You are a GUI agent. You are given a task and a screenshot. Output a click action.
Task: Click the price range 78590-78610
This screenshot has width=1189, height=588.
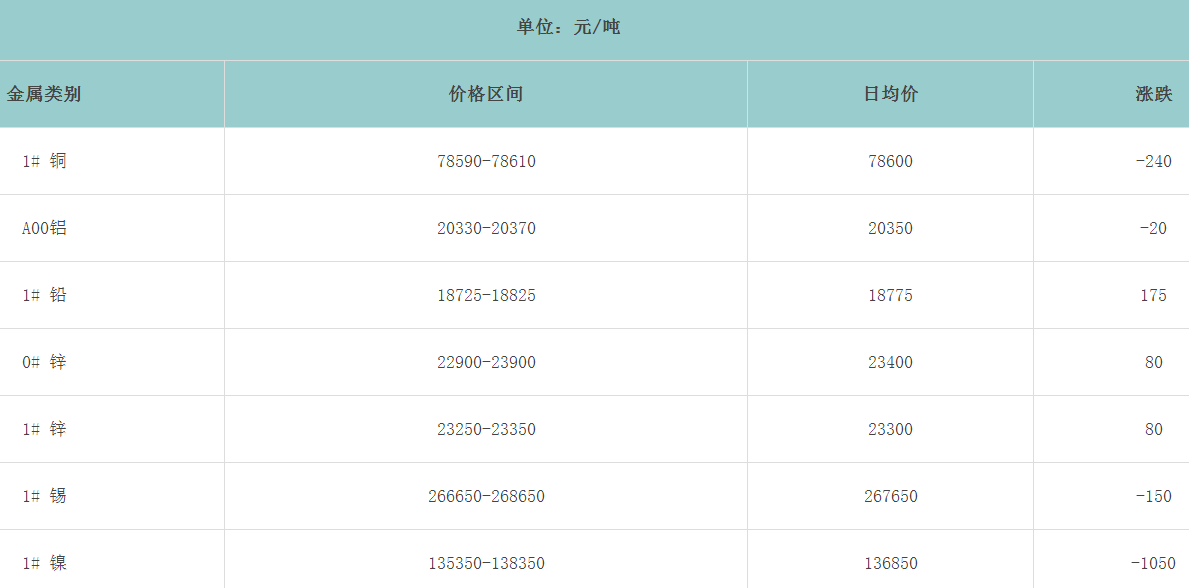pos(486,161)
